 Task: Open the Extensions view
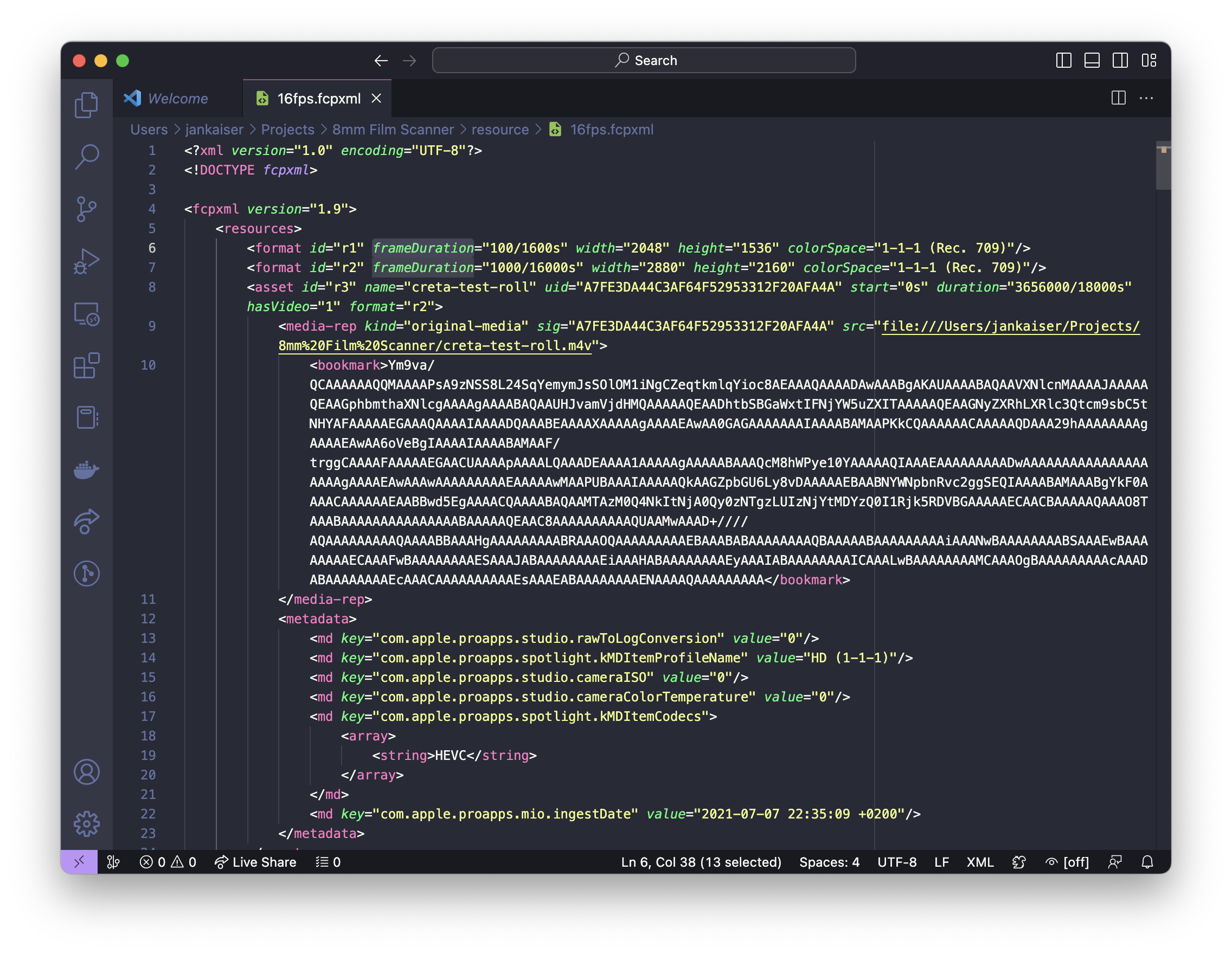[86, 365]
